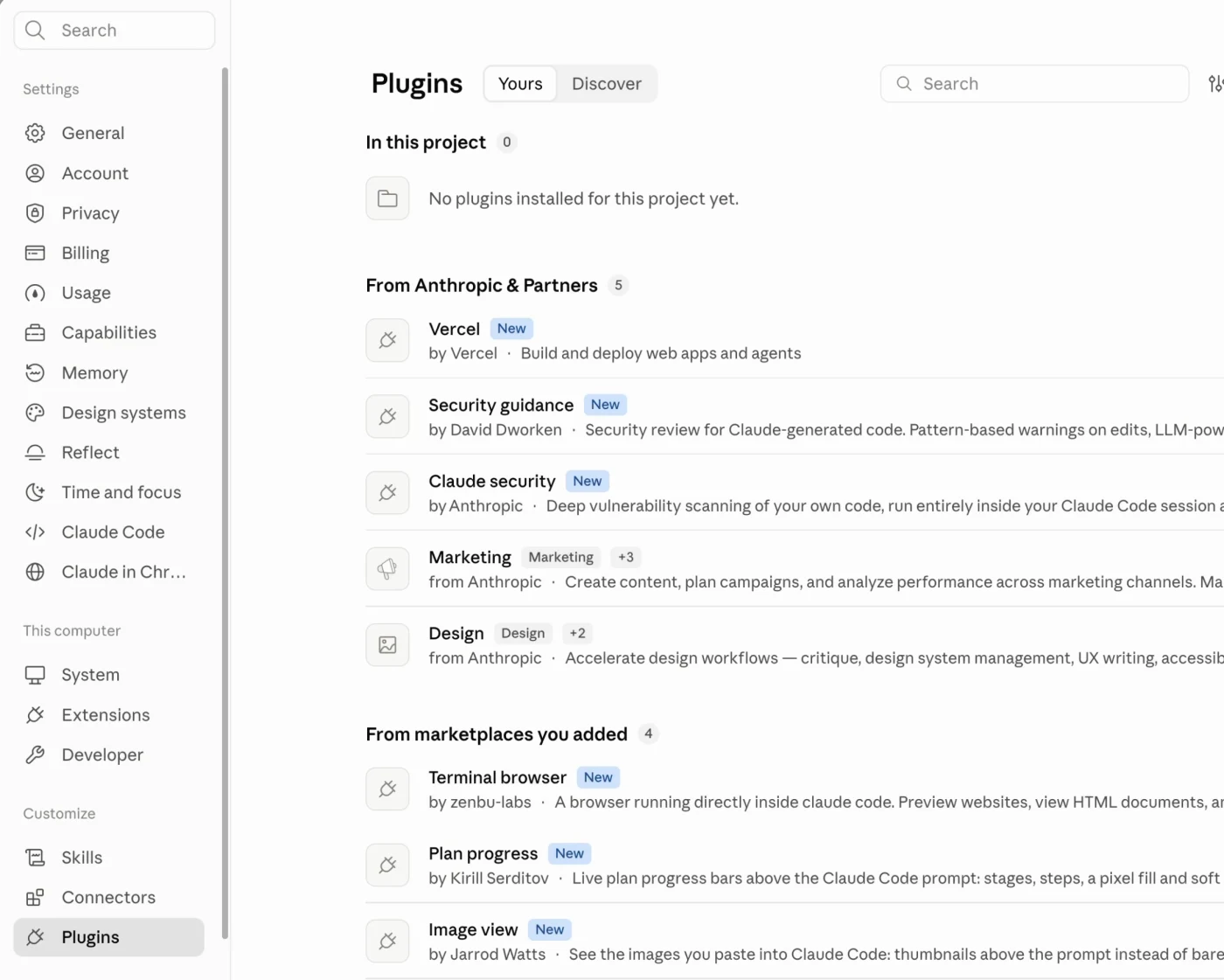Click the +3 tag on Marketing
Viewport: 1224px width, 980px height.
[626, 557]
